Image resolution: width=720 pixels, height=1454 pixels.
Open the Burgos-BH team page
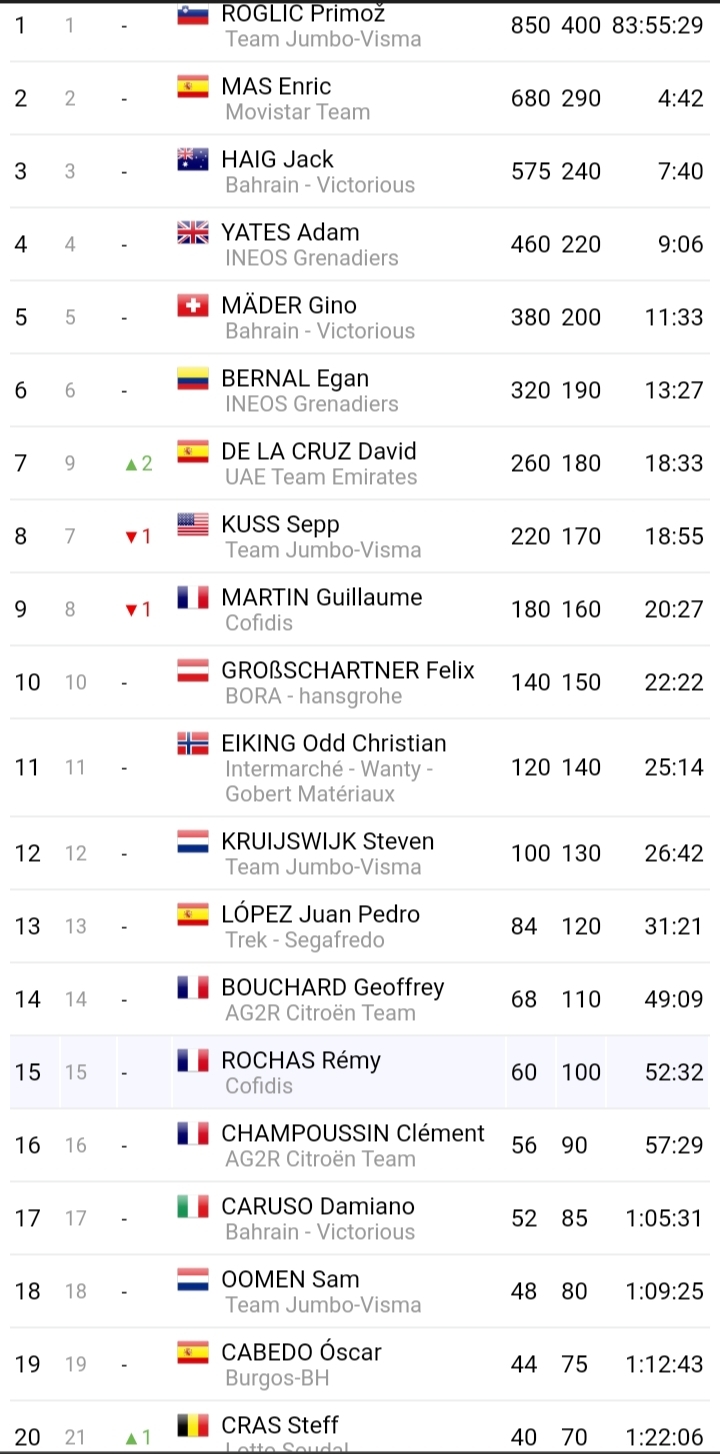pos(277,1378)
